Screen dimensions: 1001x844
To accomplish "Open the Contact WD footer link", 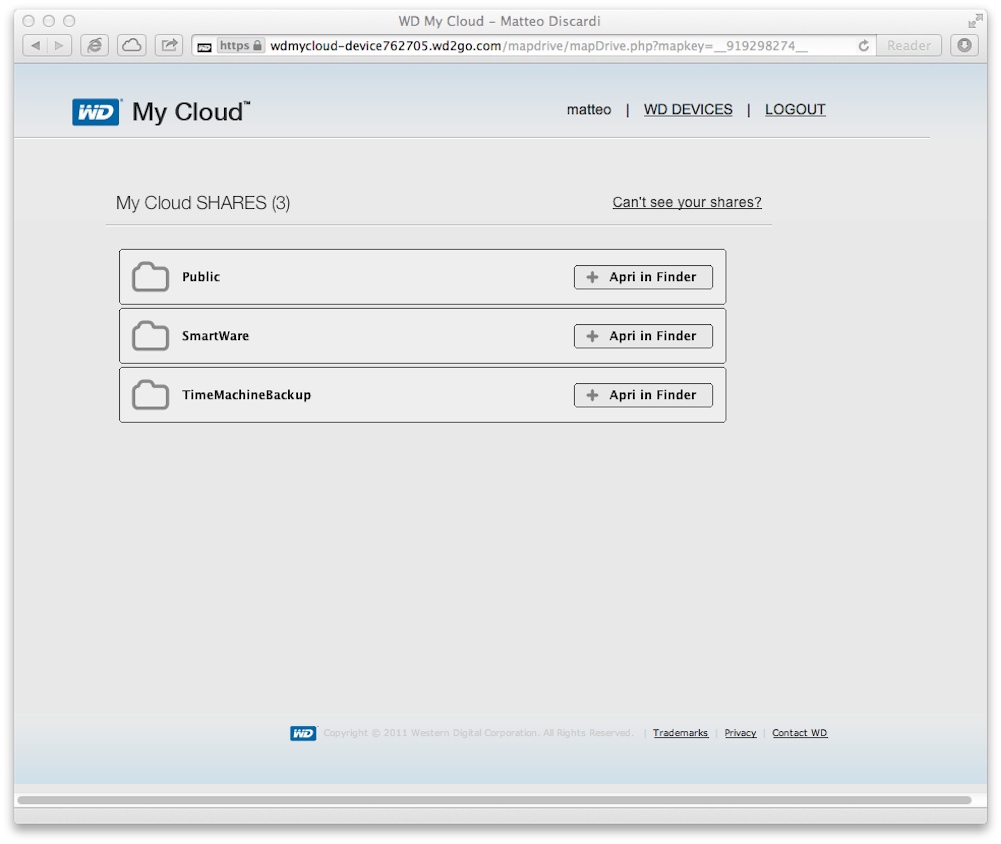I will click(799, 732).
